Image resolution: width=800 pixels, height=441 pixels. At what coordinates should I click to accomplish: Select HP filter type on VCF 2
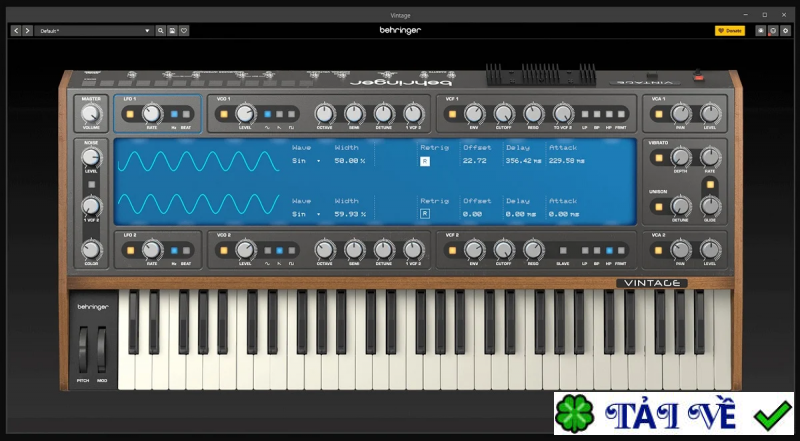pyautogui.click(x=609, y=251)
